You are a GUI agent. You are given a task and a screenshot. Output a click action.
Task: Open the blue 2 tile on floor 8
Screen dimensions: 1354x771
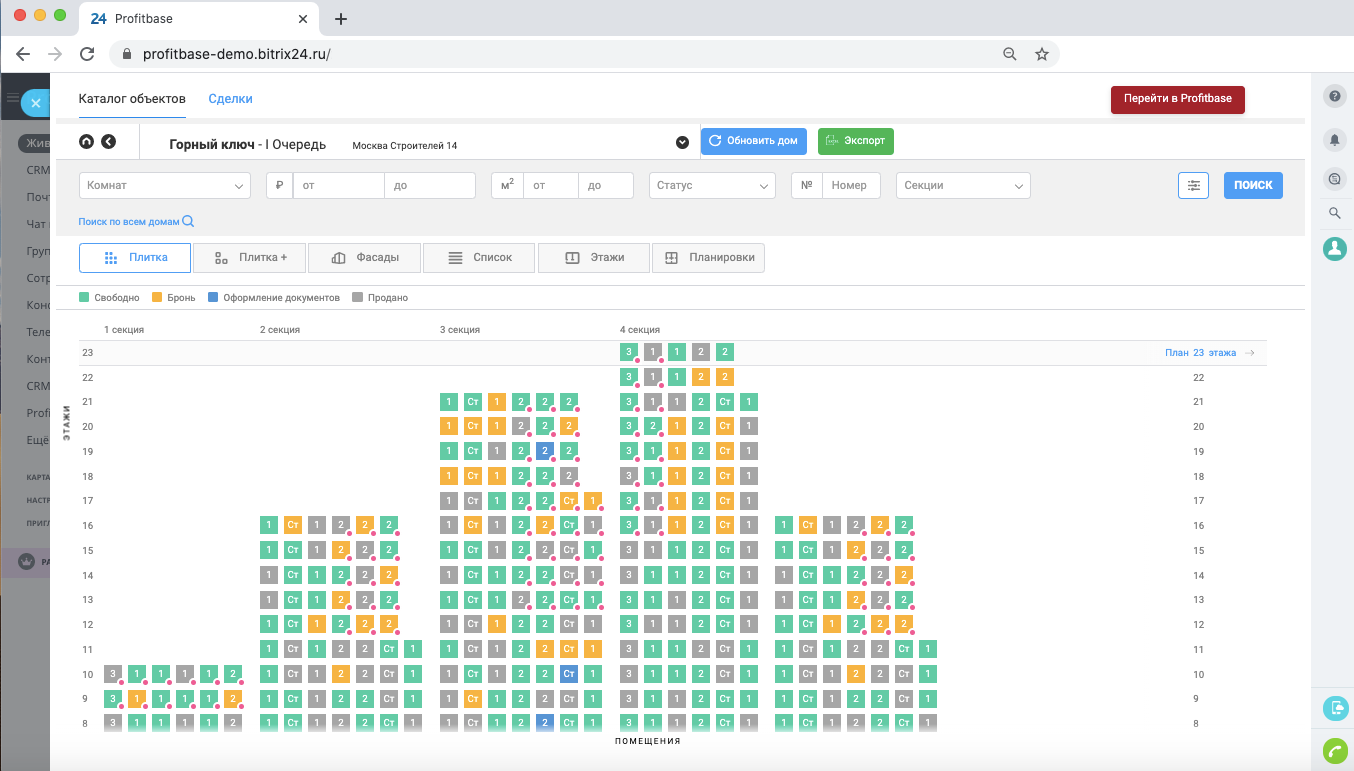point(545,723)
